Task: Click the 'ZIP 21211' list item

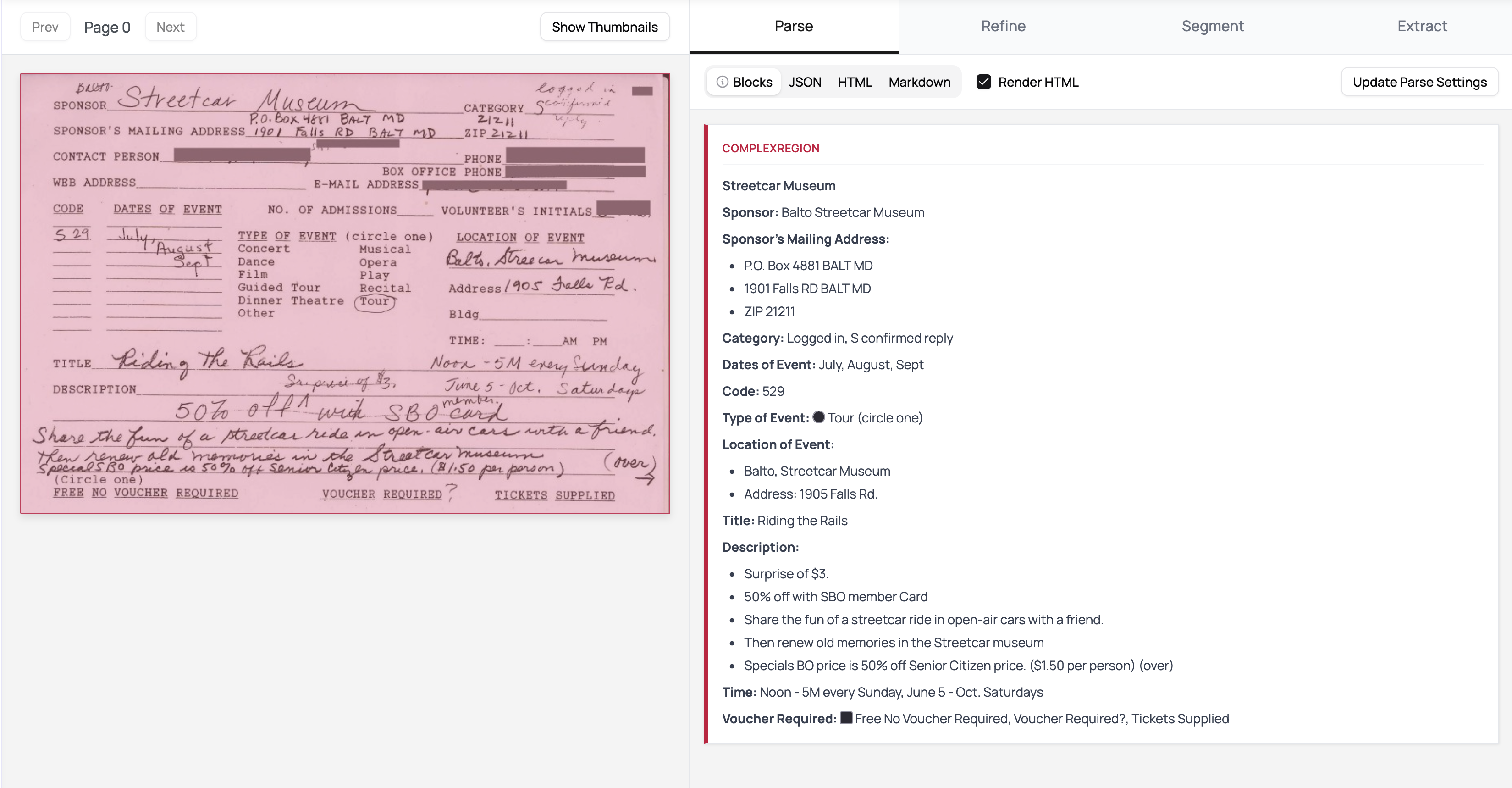Action: [x=769, y=312]
